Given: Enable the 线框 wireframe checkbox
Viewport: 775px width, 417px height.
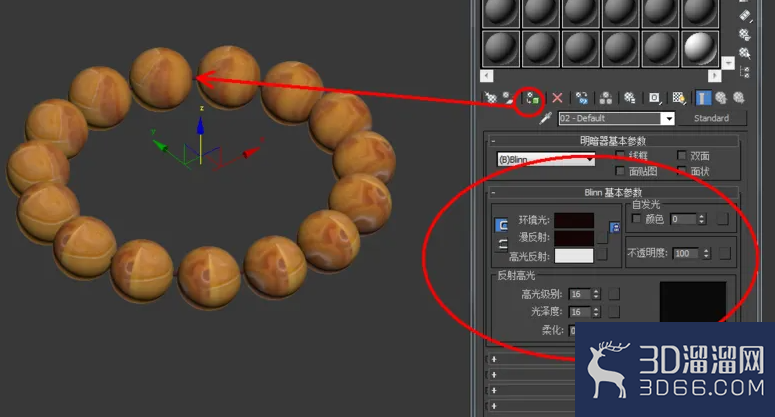Looking at the screenshot, I should (620, 156).
